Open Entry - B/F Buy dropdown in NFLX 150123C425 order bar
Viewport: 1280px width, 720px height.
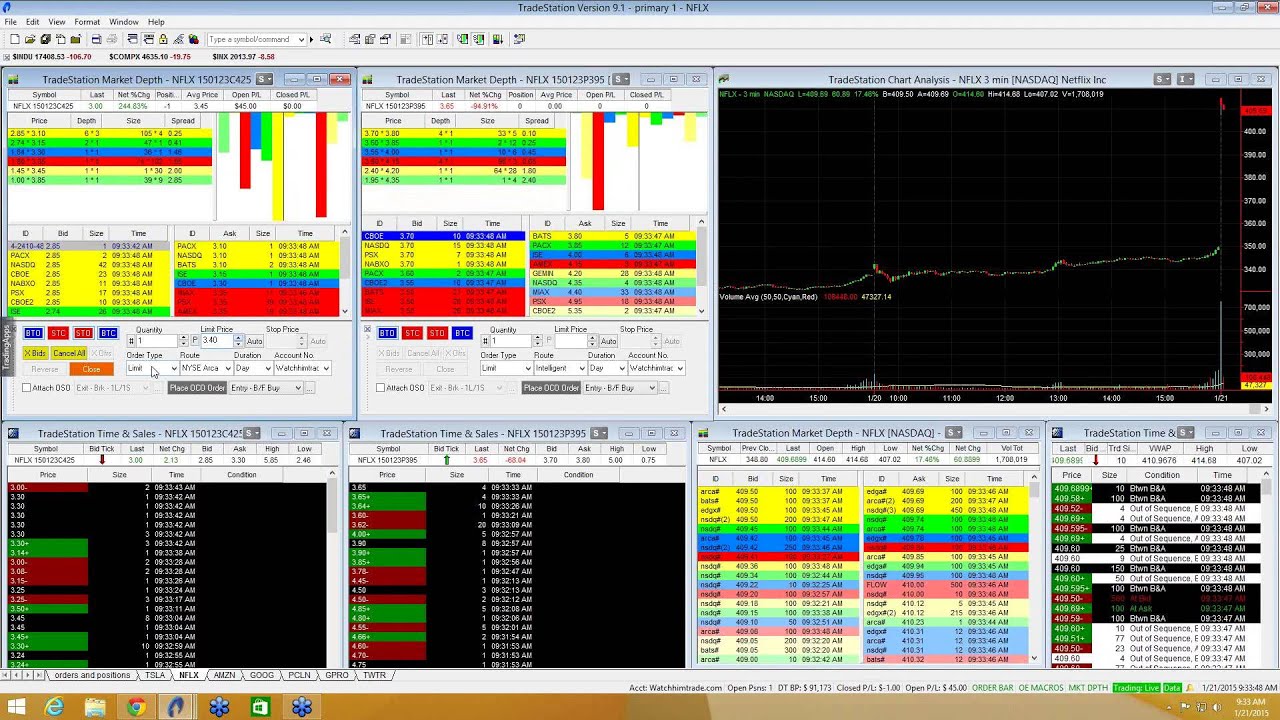tap(298, 388)
